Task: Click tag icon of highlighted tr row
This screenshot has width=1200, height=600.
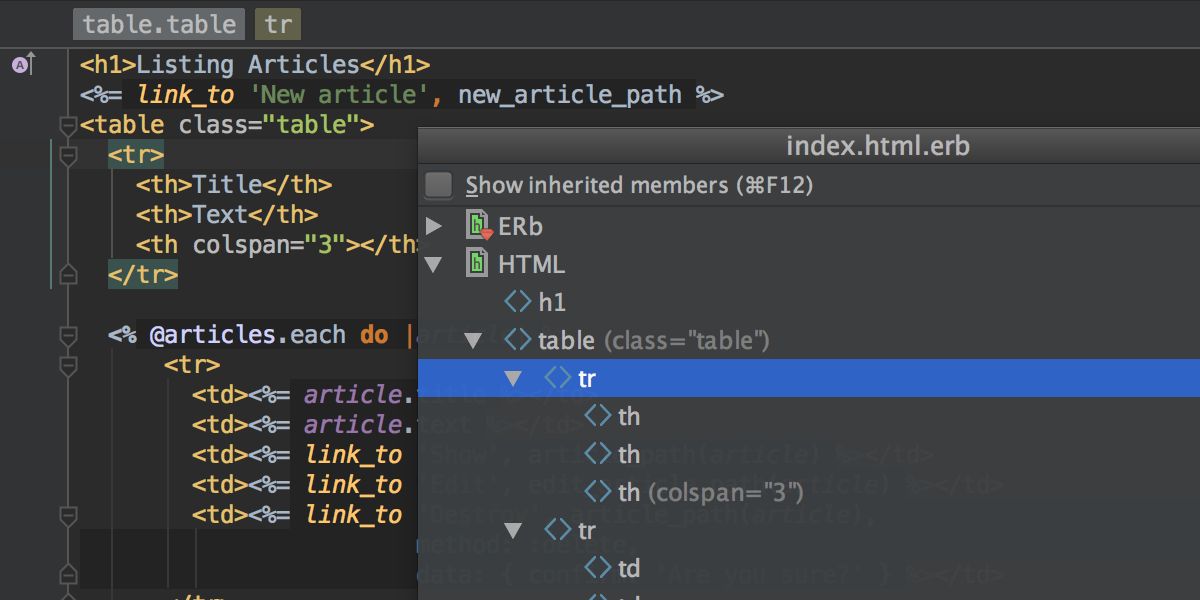Action: click(x=557, y=378)
